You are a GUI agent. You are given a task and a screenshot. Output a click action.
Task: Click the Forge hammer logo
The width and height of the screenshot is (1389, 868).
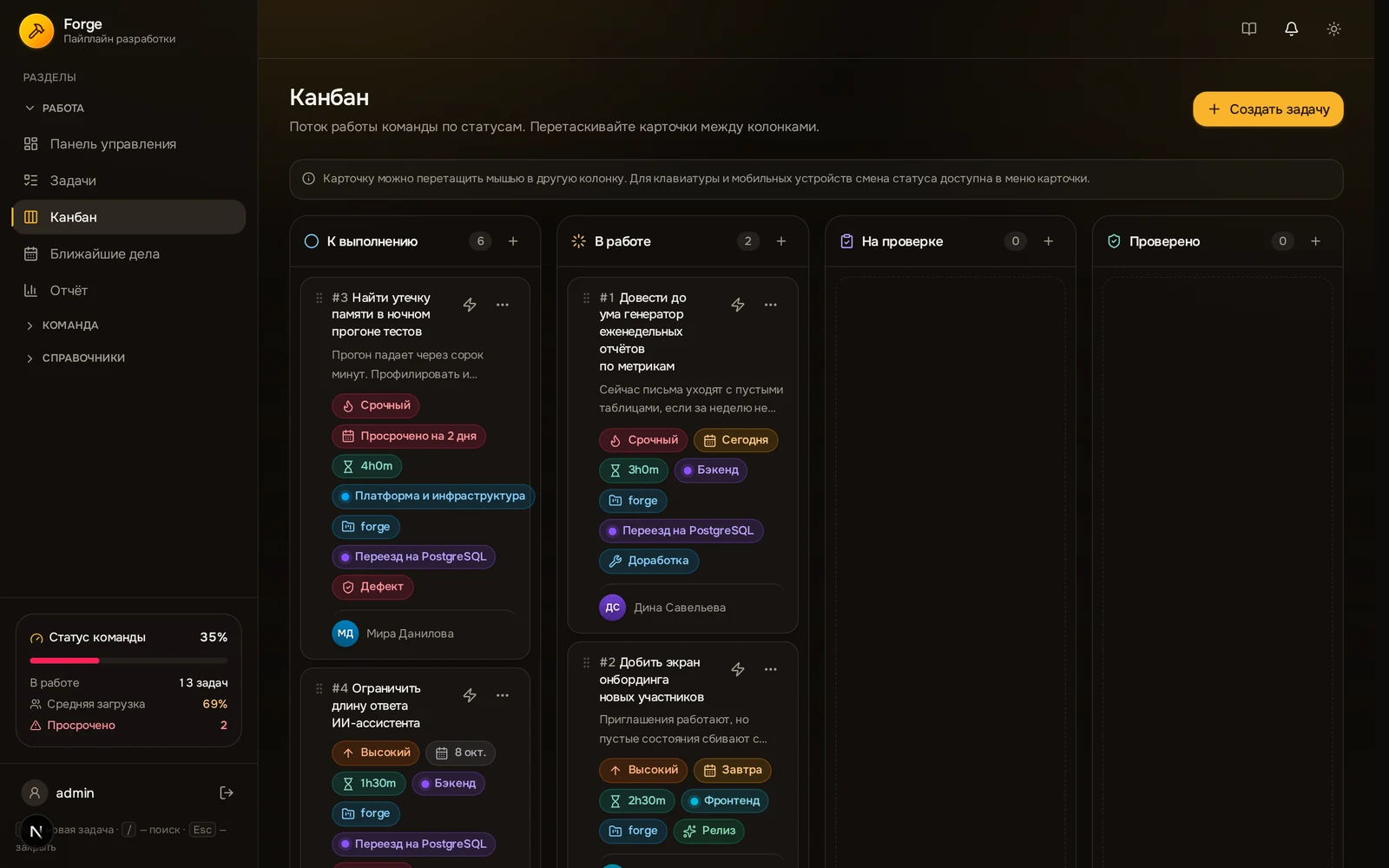pyautogui.click(x=36, y=31)
